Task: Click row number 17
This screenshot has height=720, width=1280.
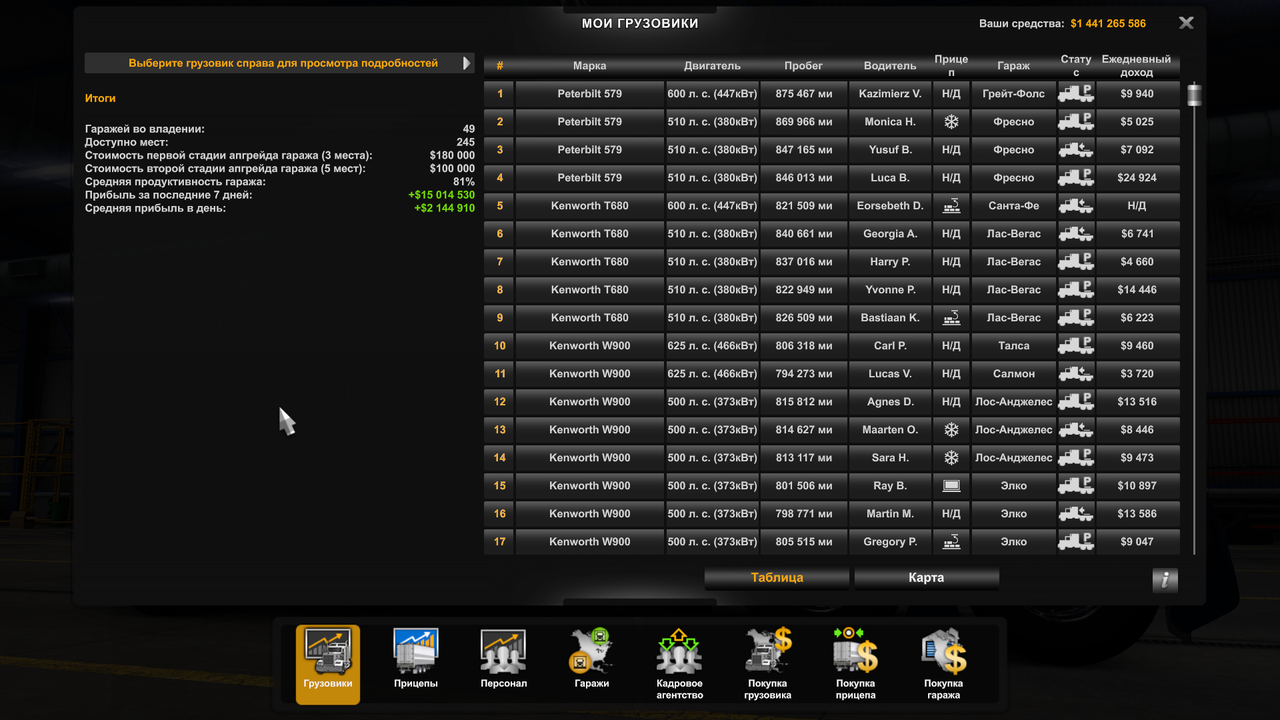Action: [500, 541]
